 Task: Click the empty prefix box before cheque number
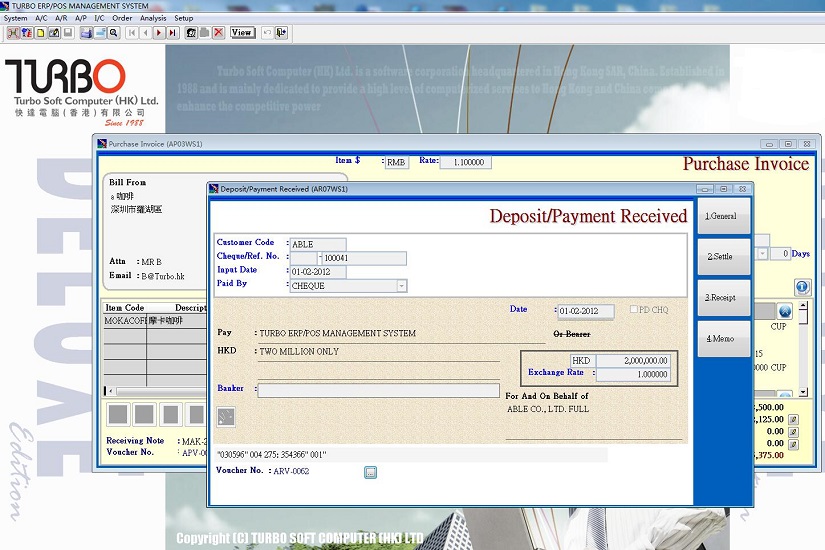[304, 258]
